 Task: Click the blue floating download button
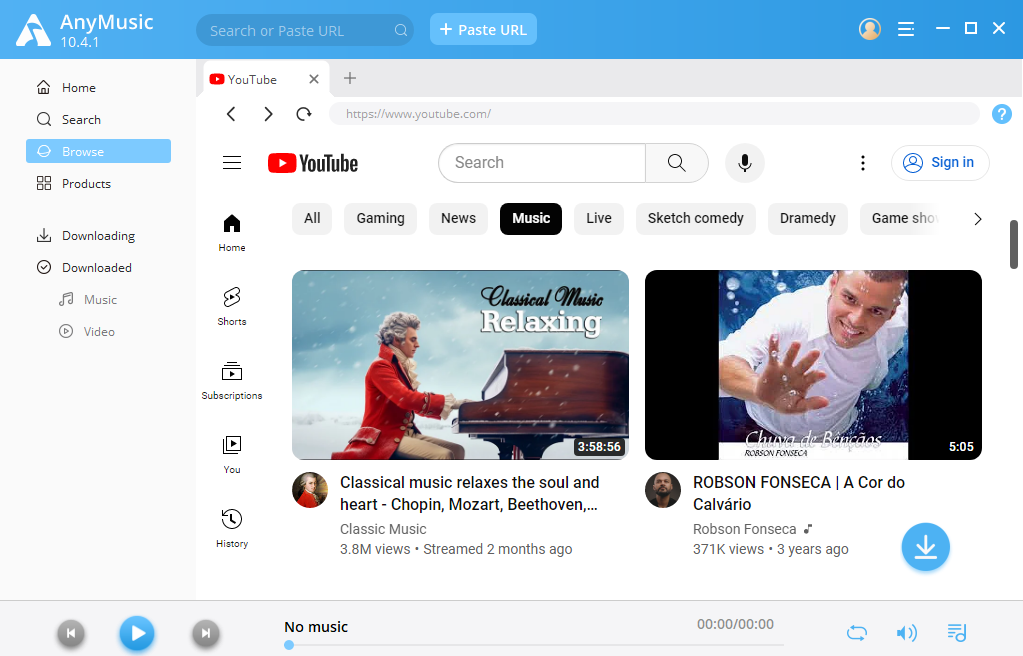[x=925, y=547]
